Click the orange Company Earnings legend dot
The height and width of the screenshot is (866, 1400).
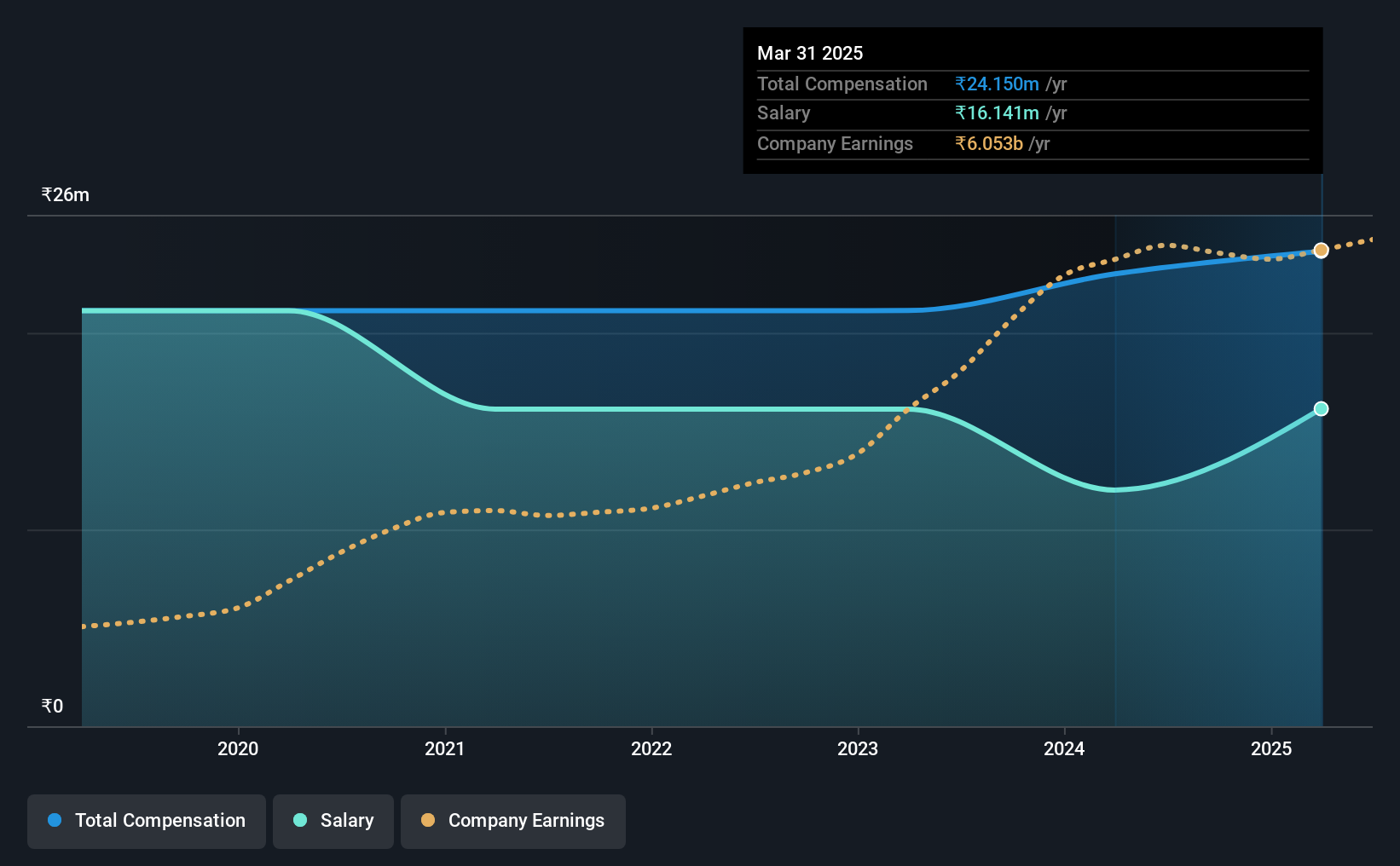tap(428, 820)
